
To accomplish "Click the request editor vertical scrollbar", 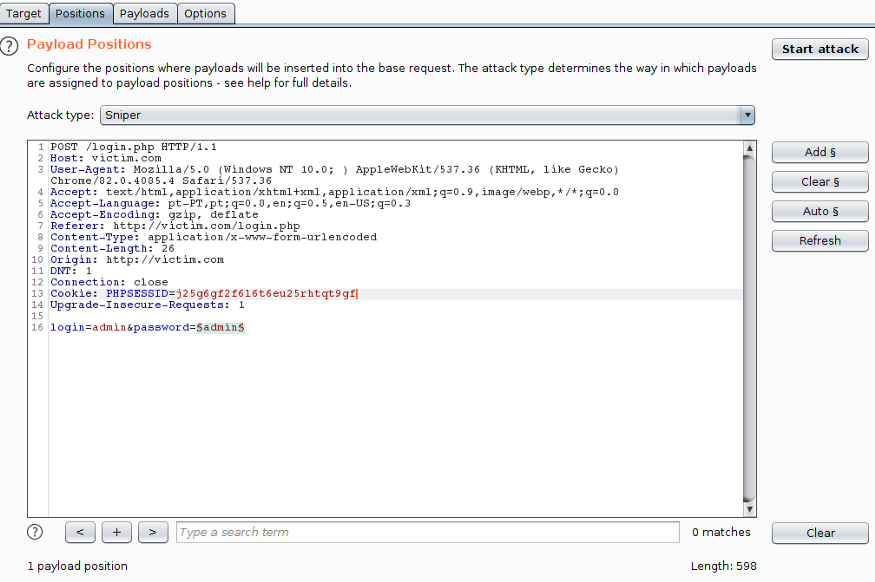I will tap(749, 320).
